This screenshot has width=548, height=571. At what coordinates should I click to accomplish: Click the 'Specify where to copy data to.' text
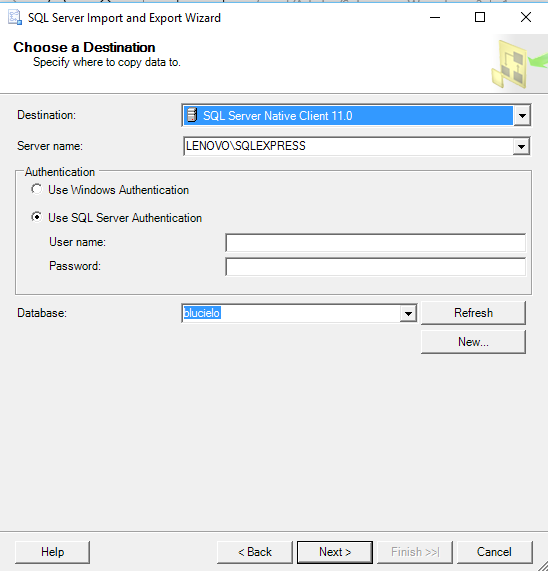pyautogui.click(x=107, y=62)
